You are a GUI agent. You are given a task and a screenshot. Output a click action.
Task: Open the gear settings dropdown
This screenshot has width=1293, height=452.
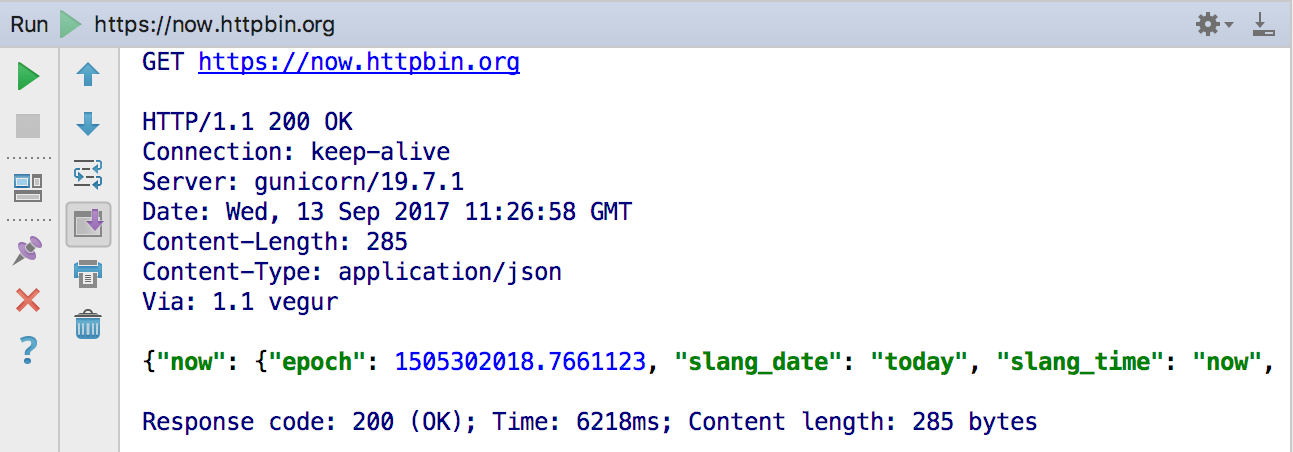[x=1215, y=24]
